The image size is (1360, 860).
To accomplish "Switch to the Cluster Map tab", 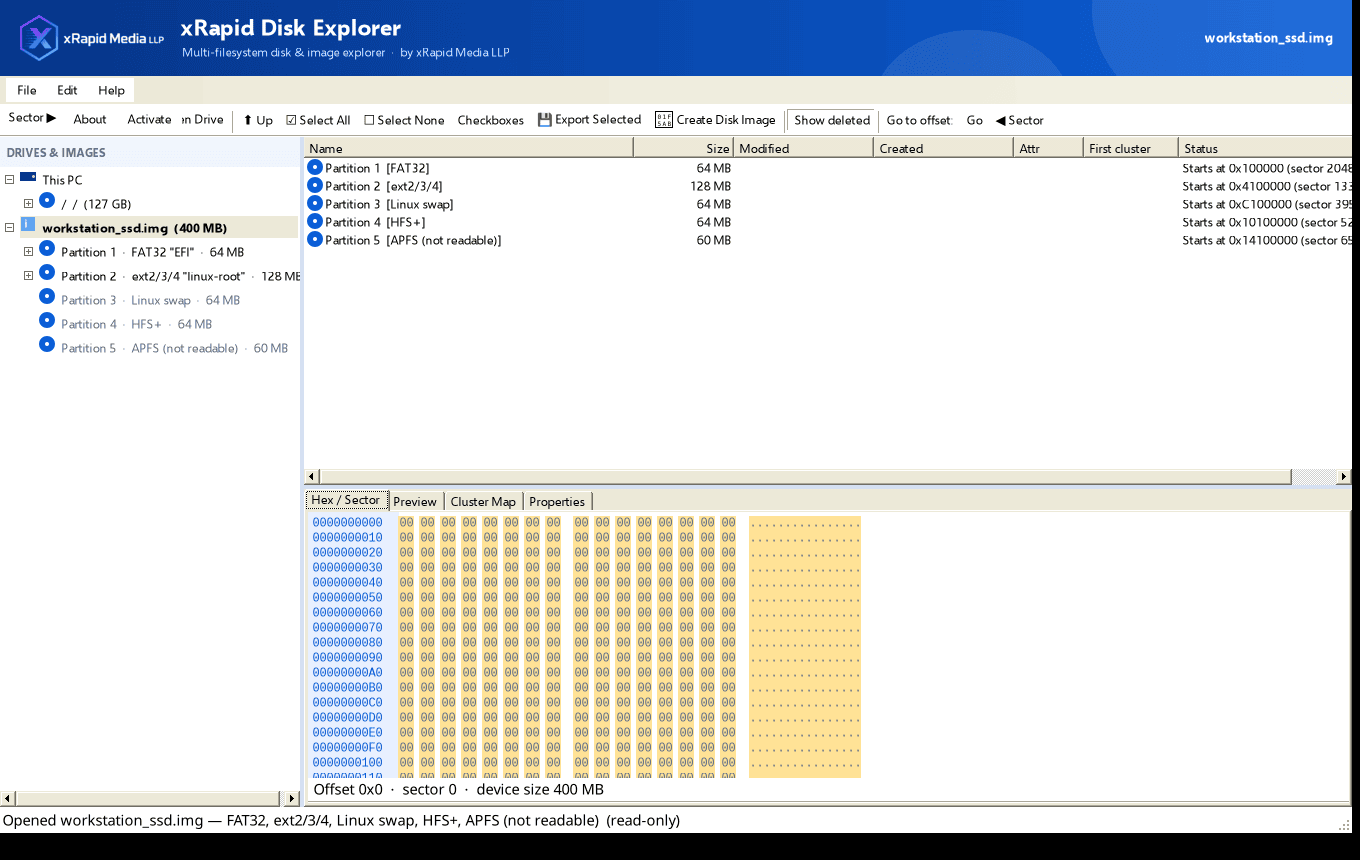I will [483, 501].
